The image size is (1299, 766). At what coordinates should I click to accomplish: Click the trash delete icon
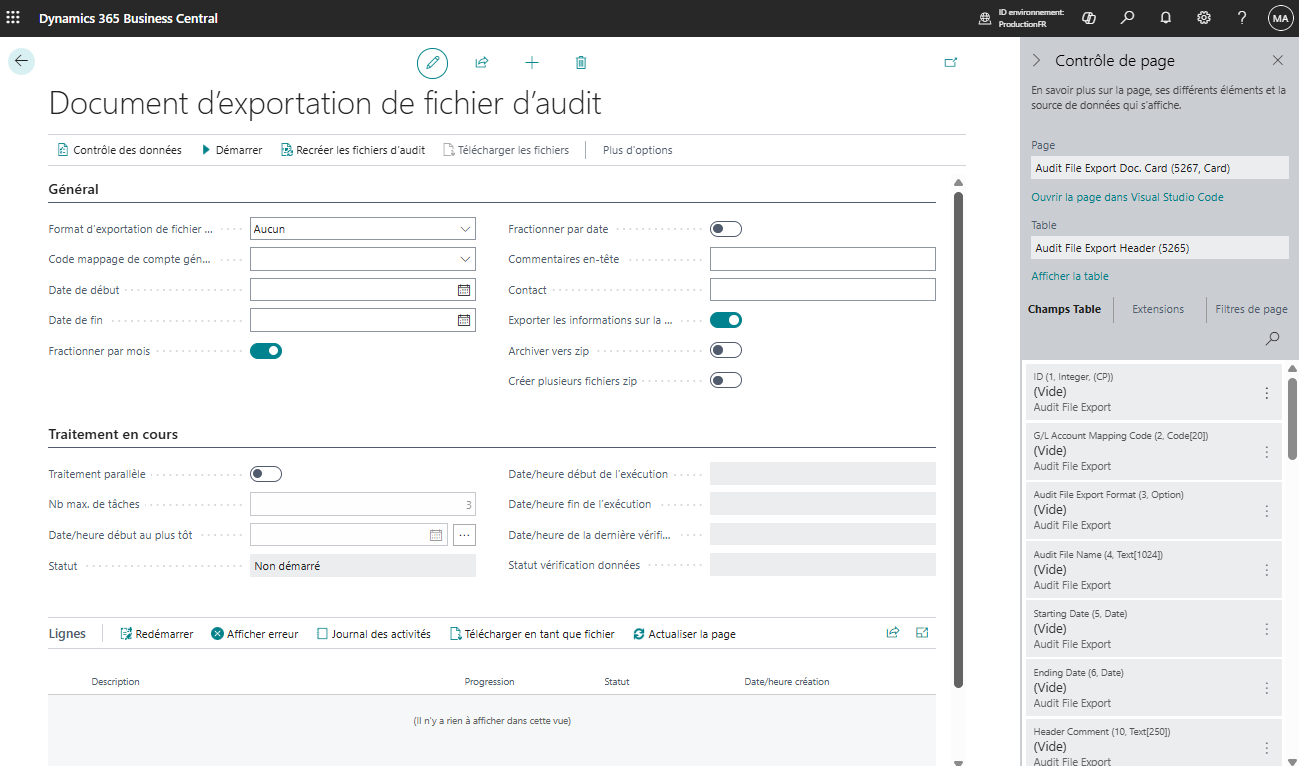(581, 63)
